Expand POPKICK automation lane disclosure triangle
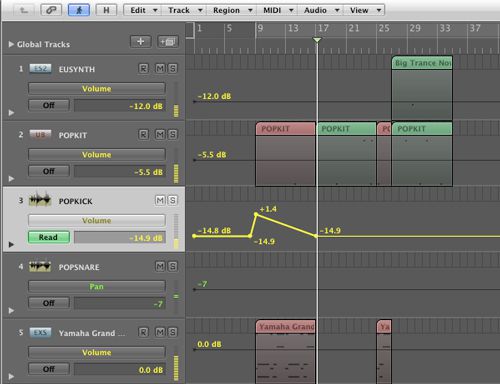 pyautogui.click(x=11, y=244)
